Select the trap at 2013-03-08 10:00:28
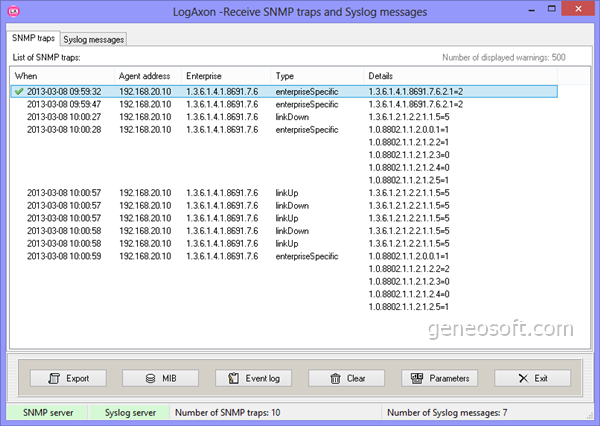Screen dimensions: 600x426 284,129
